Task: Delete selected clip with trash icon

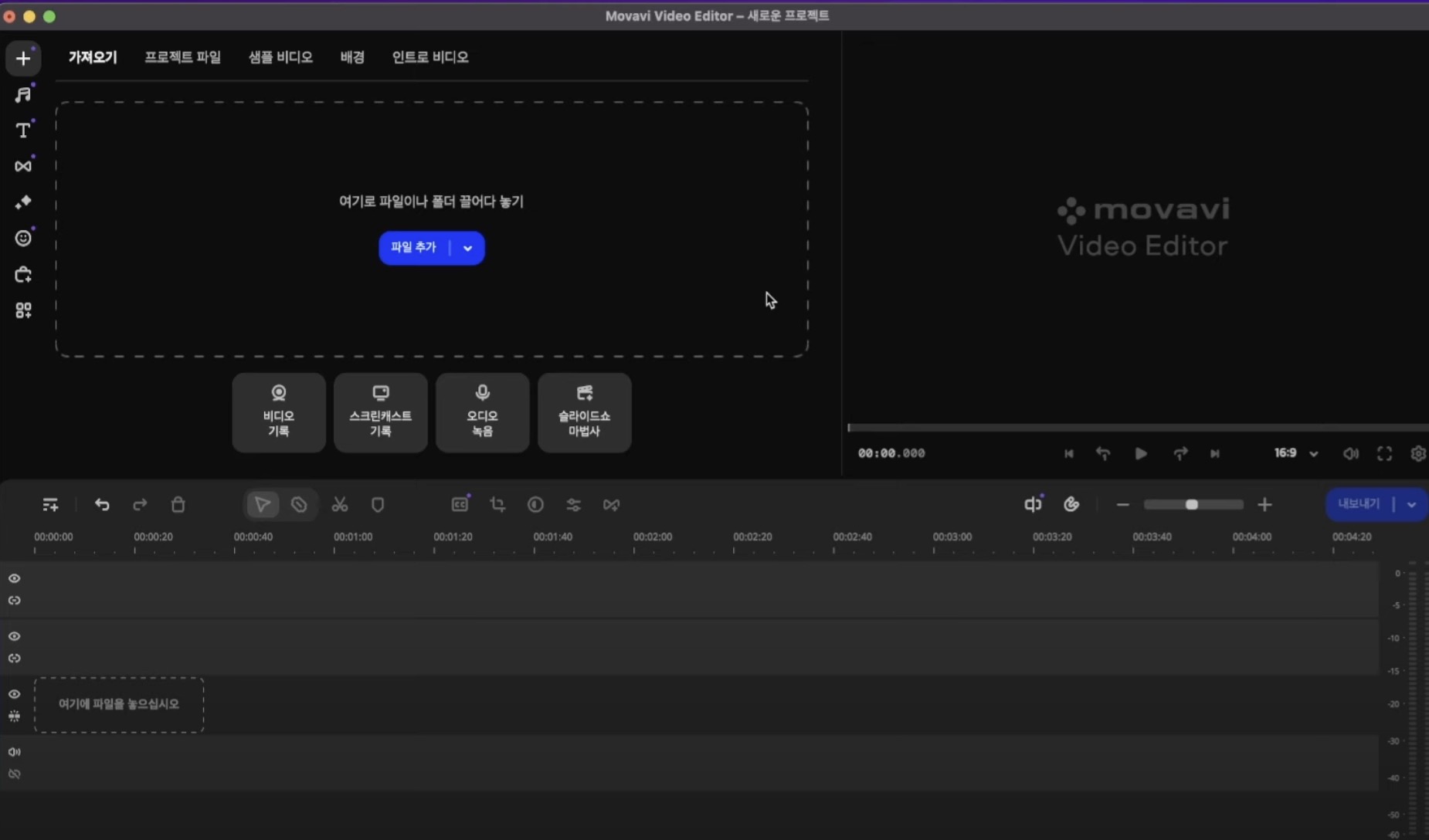Action: pyautogui.click(x=178, y=505)
